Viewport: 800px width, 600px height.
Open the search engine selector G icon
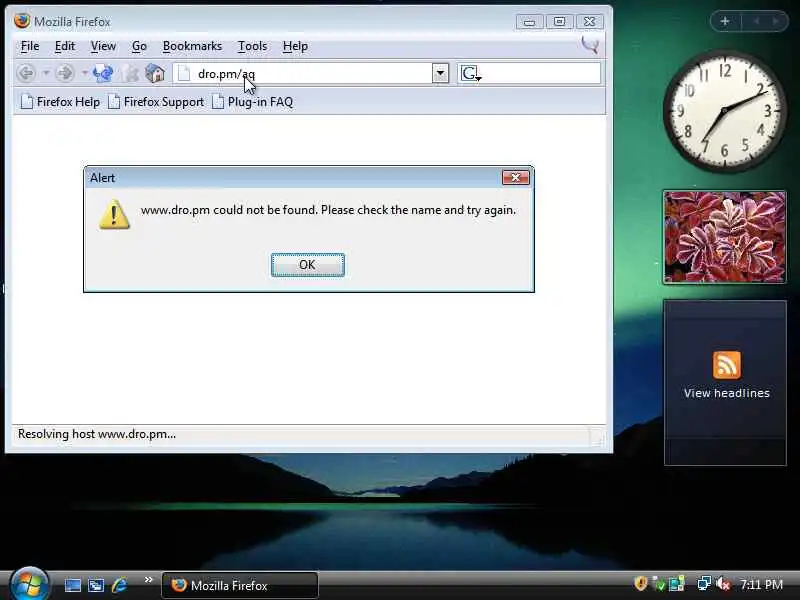470,73
